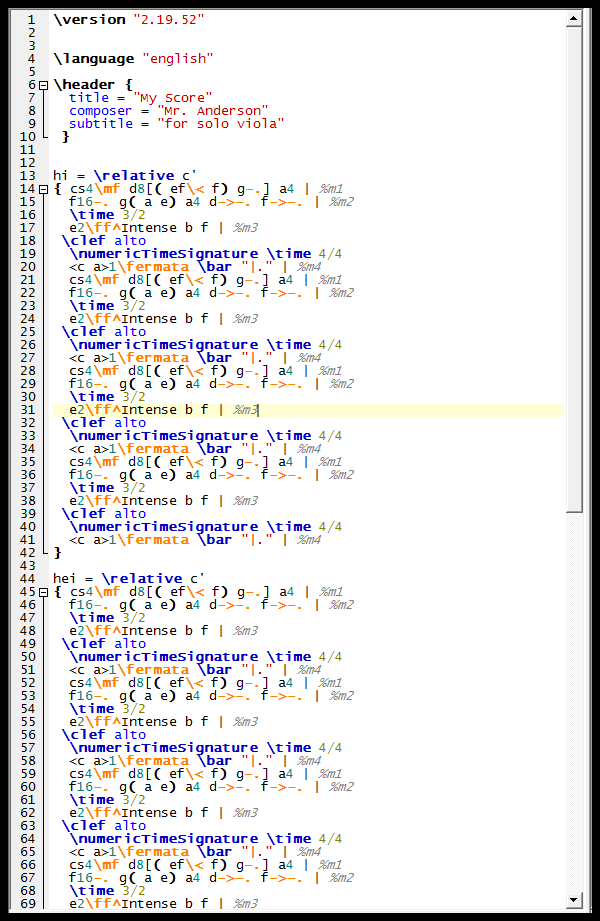Click the word subtitle on line 9
600x921 pixels.
[101, 123]
